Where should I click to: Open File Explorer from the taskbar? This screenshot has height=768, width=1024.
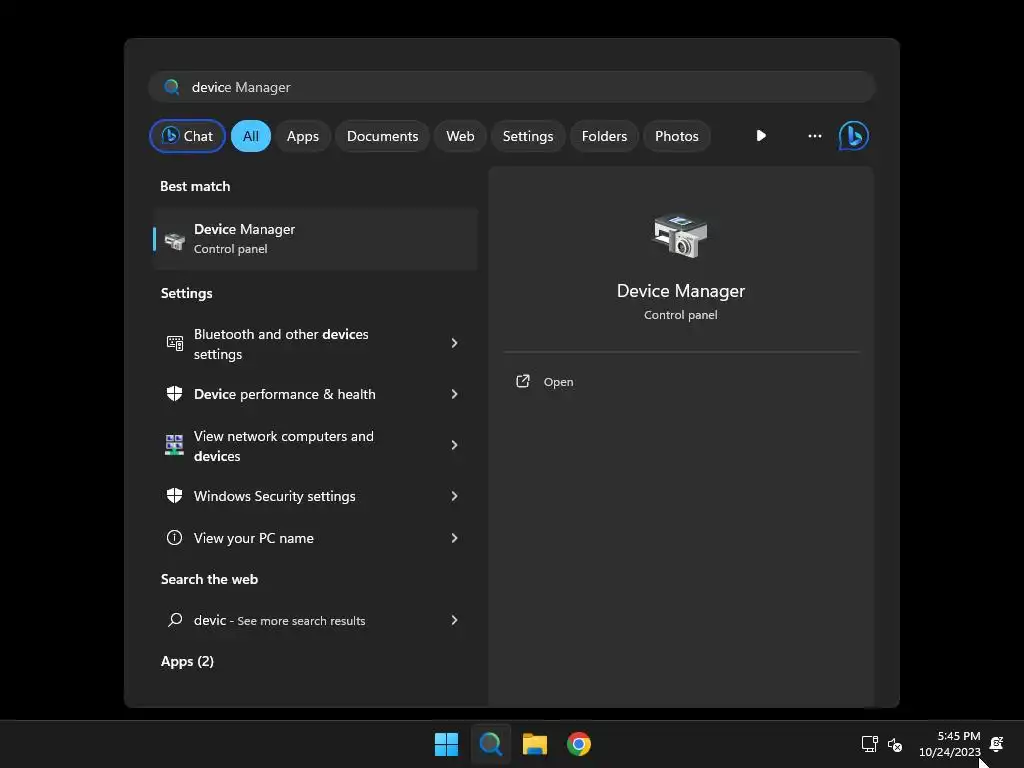[534, 744]
